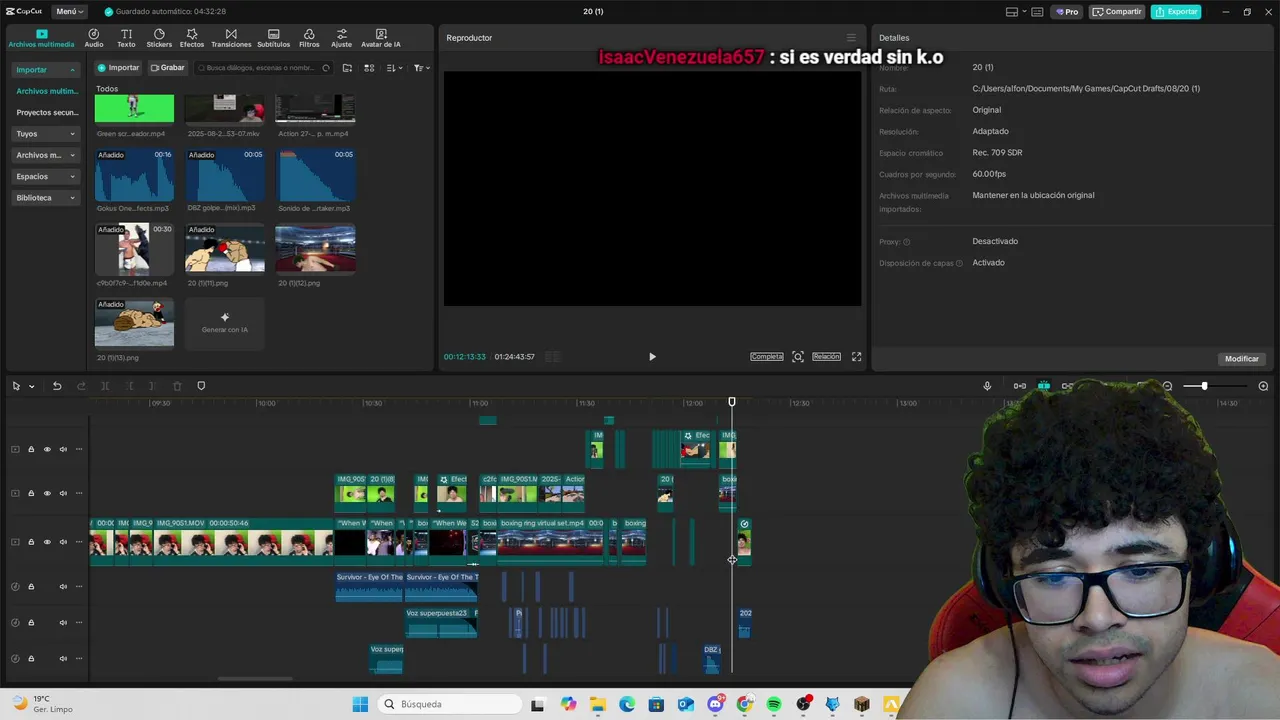Open the selection tool mode dropdown arrow

31,386
